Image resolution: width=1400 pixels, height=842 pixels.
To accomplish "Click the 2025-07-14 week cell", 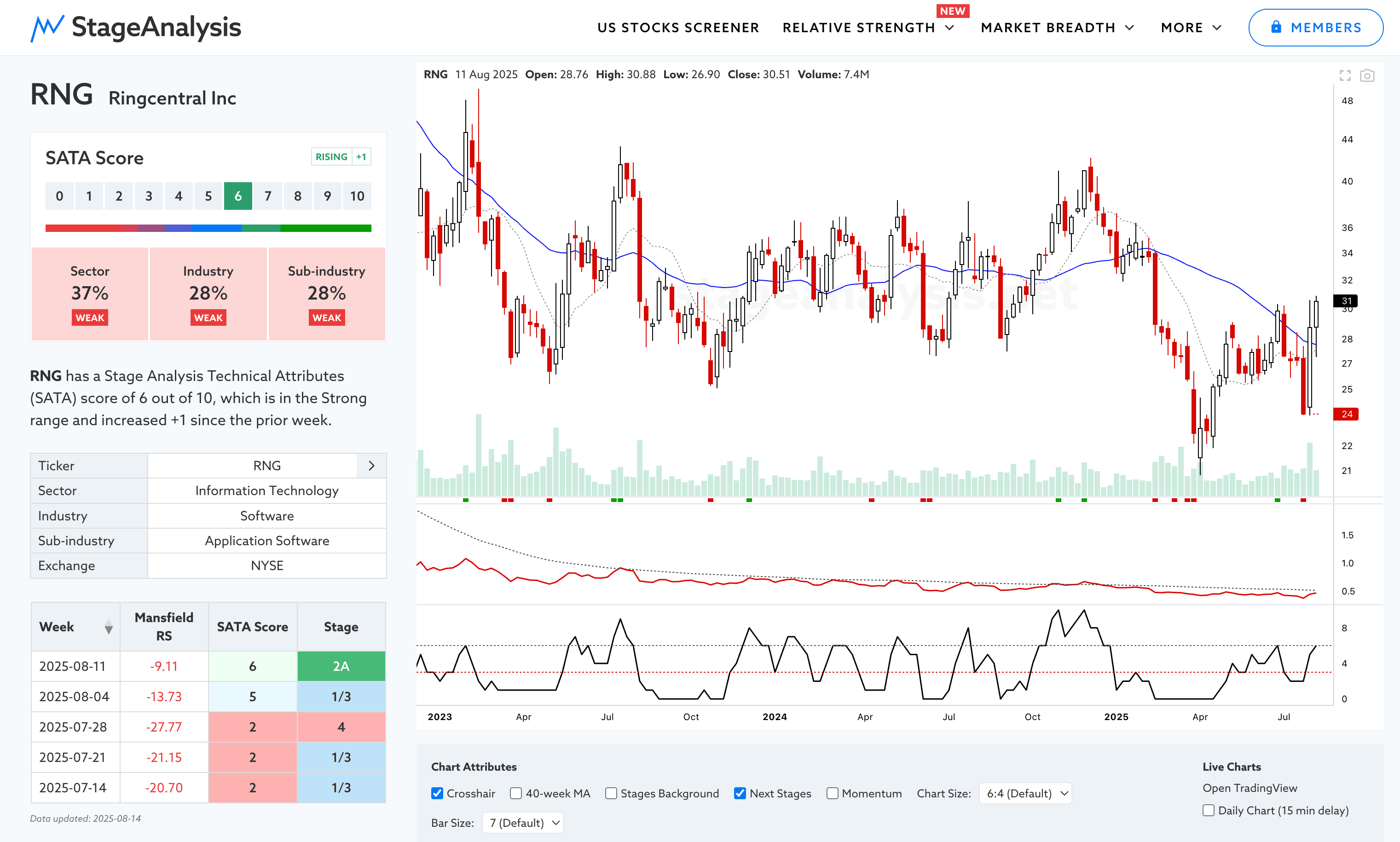I will point(75,788).
